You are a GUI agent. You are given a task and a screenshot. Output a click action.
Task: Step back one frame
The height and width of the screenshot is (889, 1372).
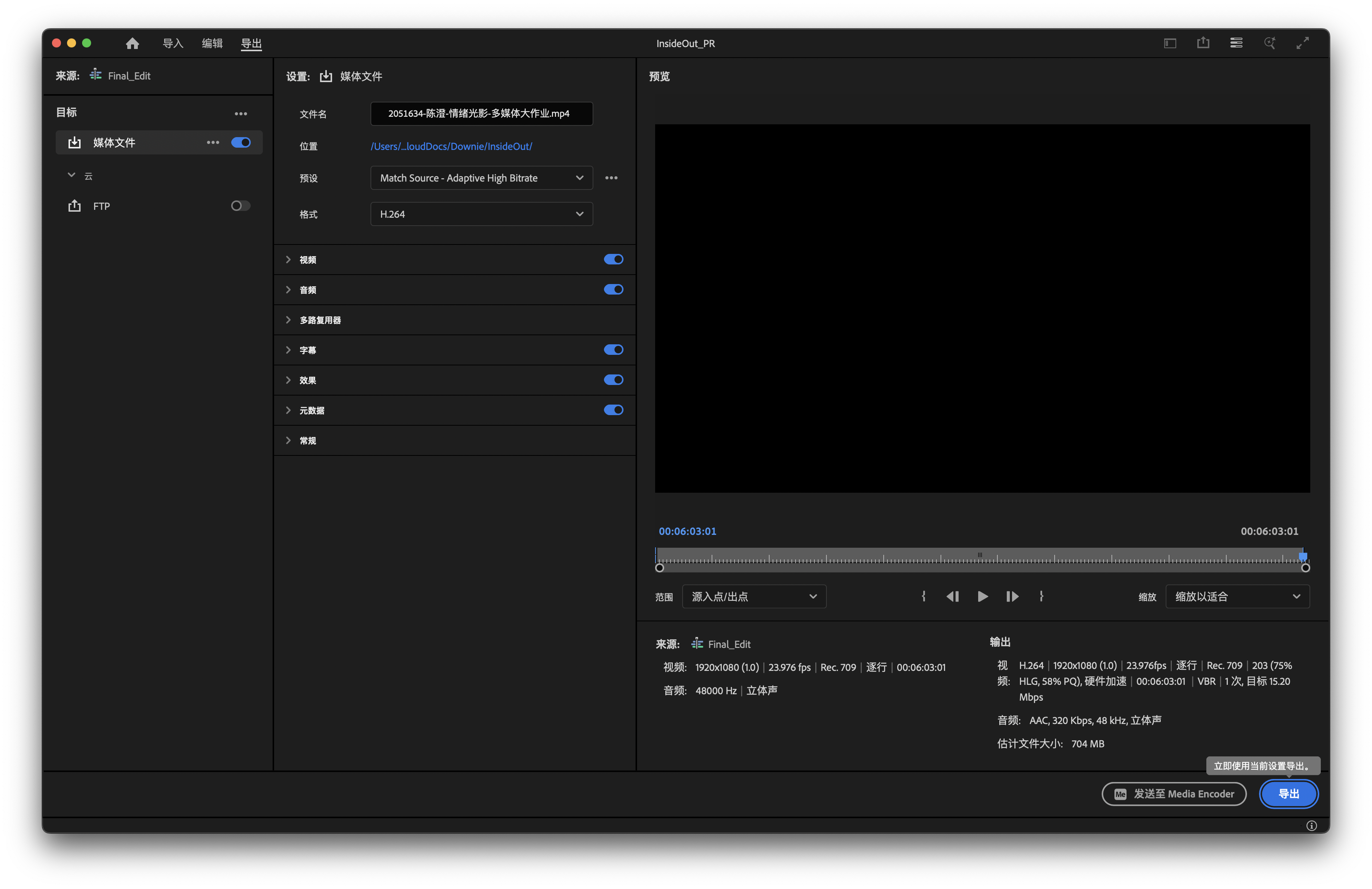pyautogui.click(x=952, y=597)
